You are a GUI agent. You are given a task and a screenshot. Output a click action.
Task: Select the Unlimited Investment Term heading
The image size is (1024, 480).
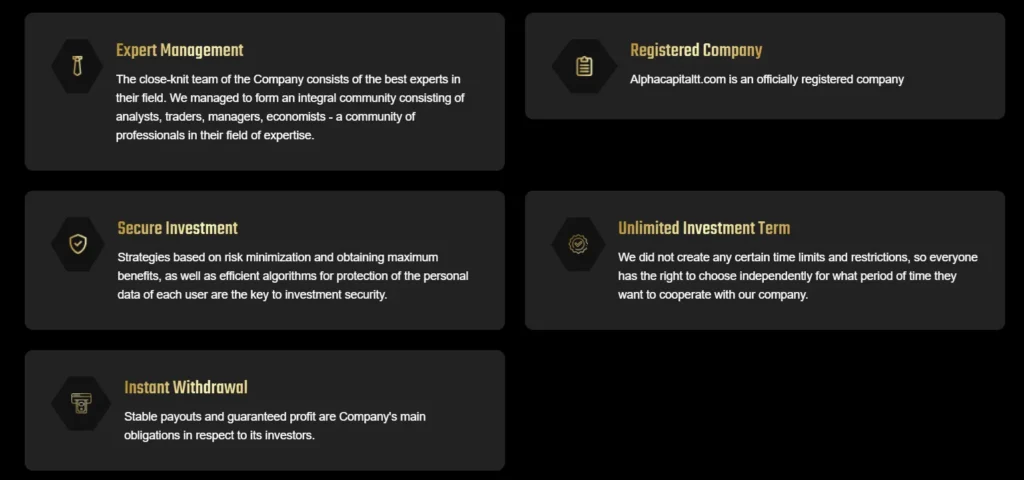coord(703,228)
